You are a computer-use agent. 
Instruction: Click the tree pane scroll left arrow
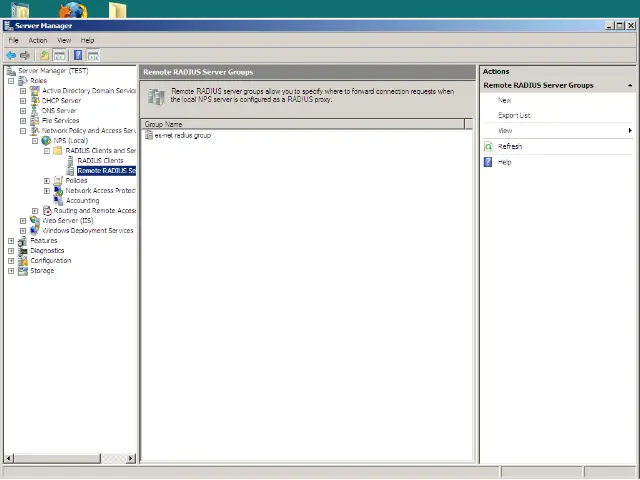[x=9, y=458]
